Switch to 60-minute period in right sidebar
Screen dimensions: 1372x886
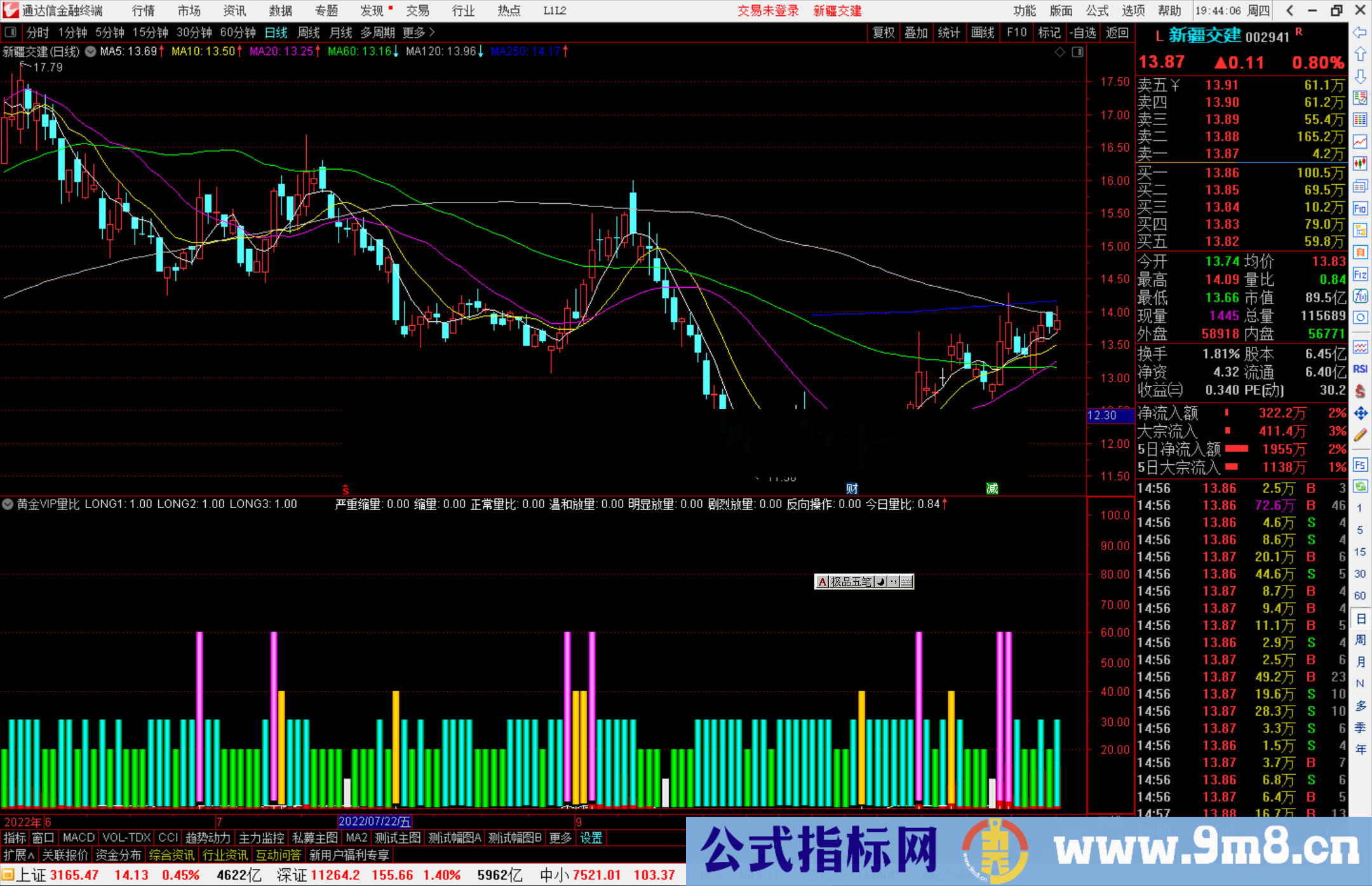tap(1360, 596)
